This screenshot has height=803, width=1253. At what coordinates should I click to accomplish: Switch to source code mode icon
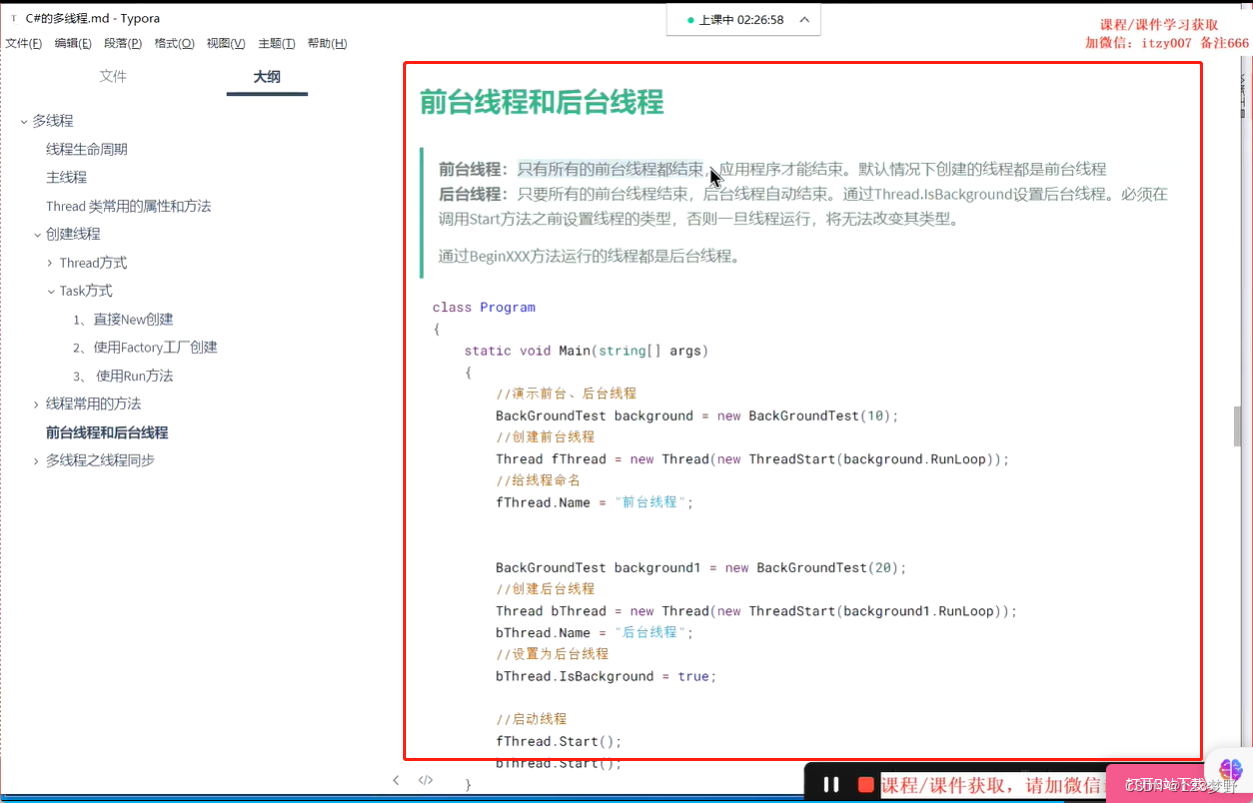pos(425,780)
